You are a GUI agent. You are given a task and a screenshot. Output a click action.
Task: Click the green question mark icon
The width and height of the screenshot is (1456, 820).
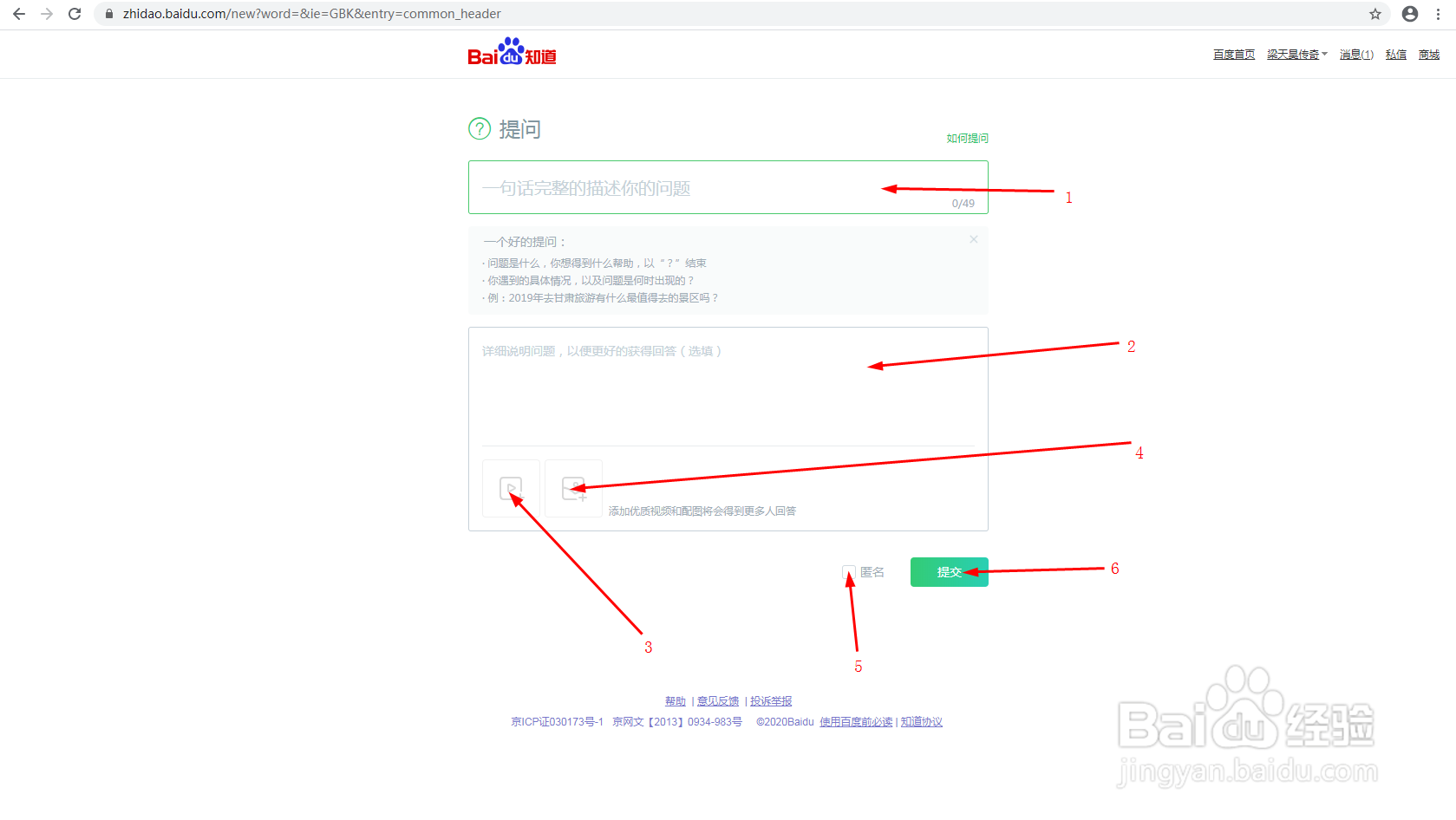(480, 129)
